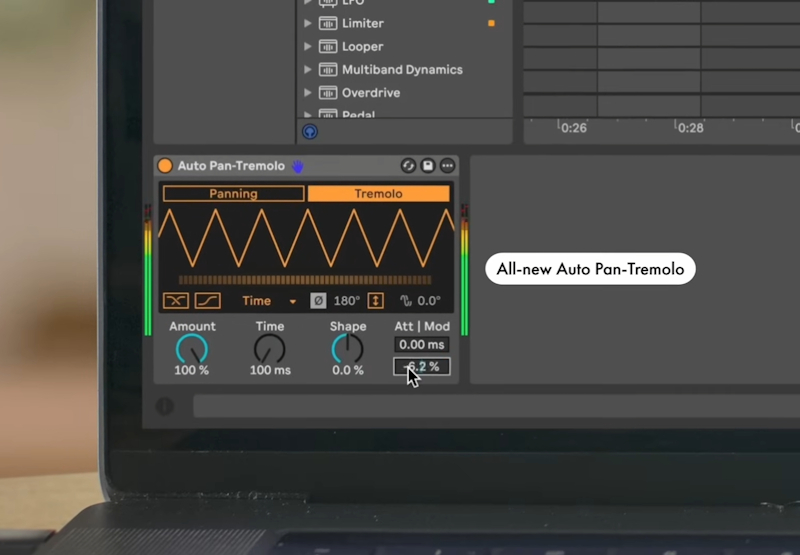
Task: Toggle the browser preview headphone icon
Action: [x=310, y=132]
